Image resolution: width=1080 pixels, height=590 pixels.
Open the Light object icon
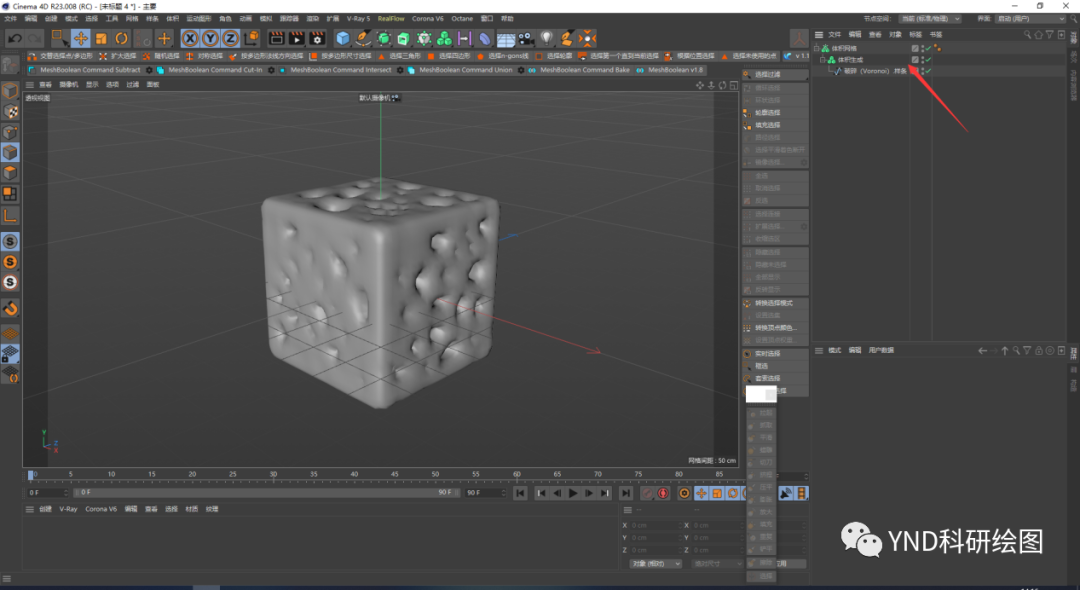point(546,39)
